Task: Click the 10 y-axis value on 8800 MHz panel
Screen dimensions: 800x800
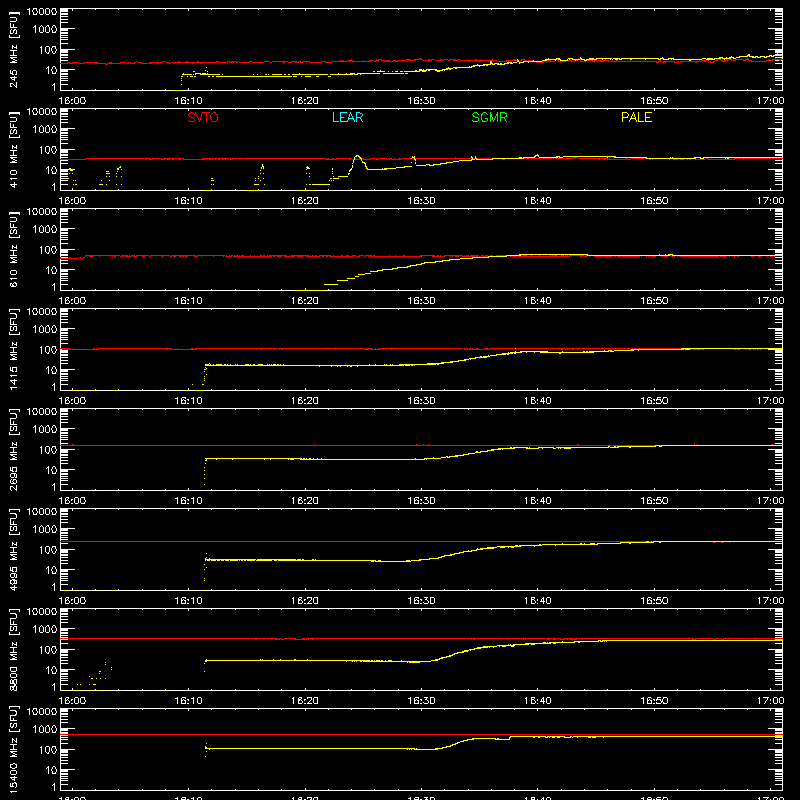Action: pyautogui.click(x=51, y=670)
